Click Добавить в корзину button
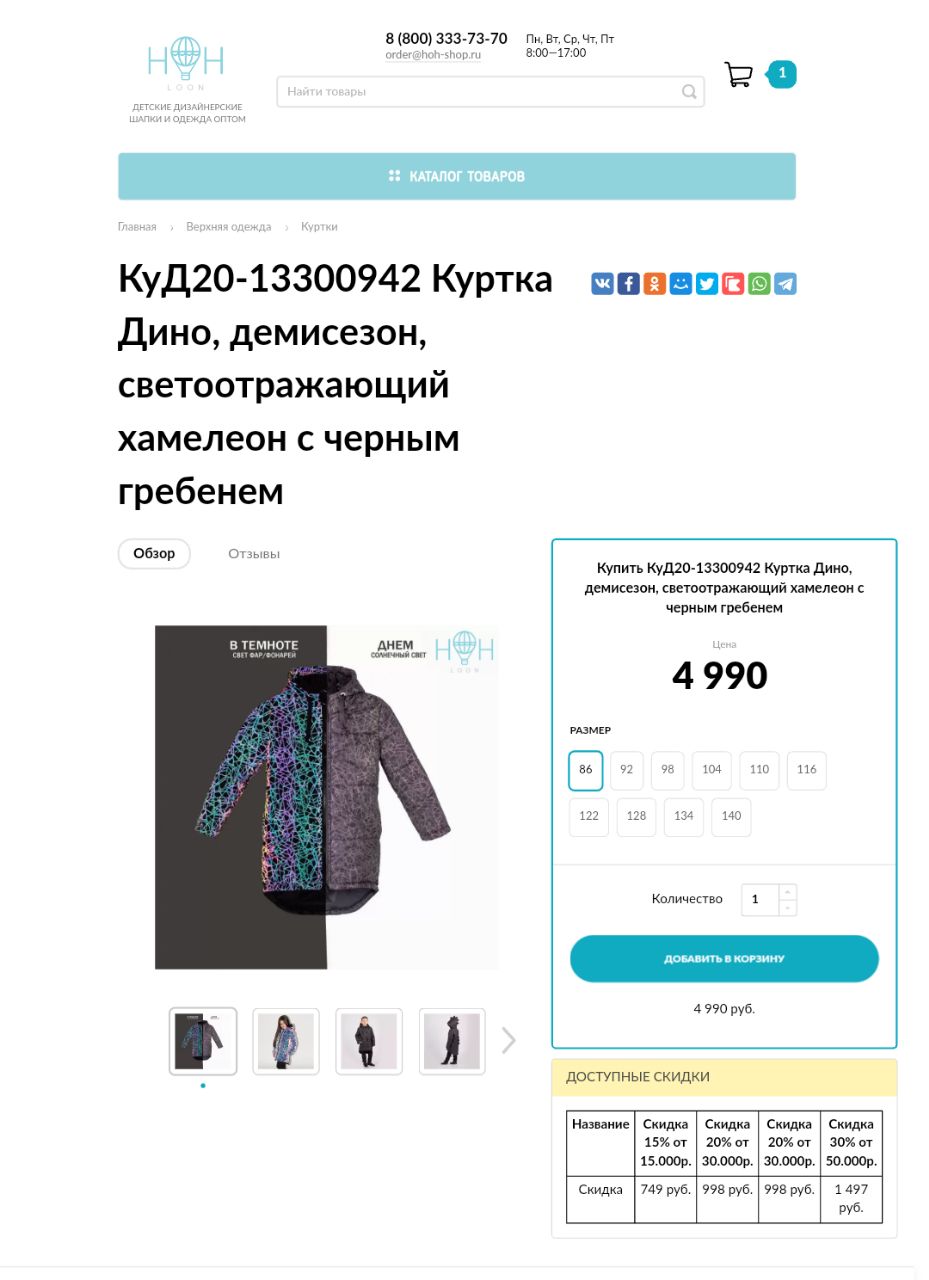929x1280 pixels. click(724, 959)
